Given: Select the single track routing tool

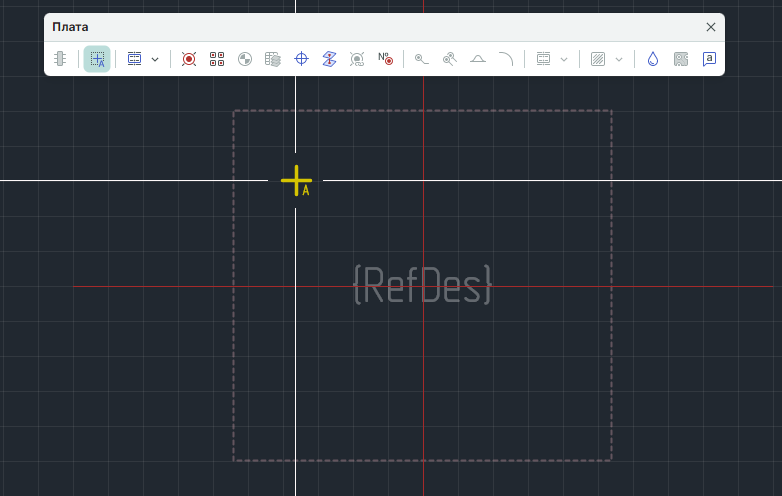Looking at the screenshot, I should (x=422, y=59).
